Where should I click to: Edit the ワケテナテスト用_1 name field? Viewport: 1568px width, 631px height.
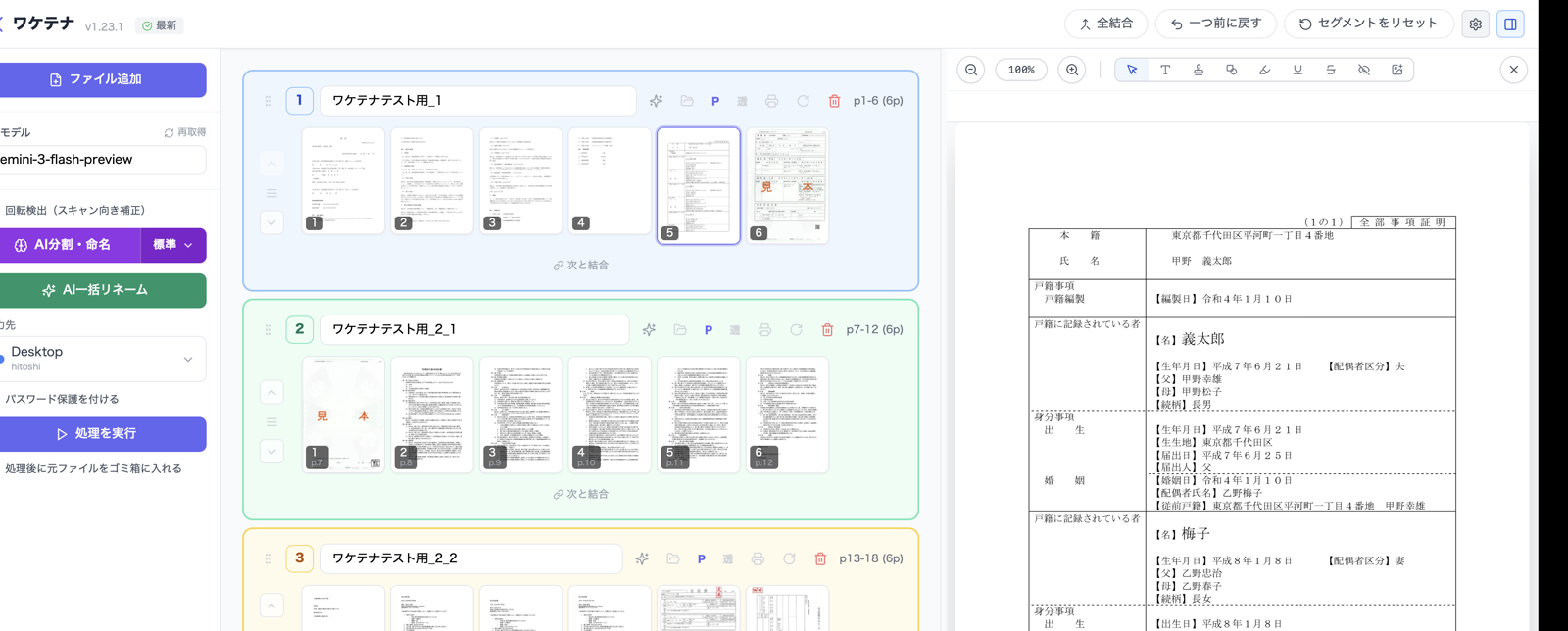click(x=478, y=101)
